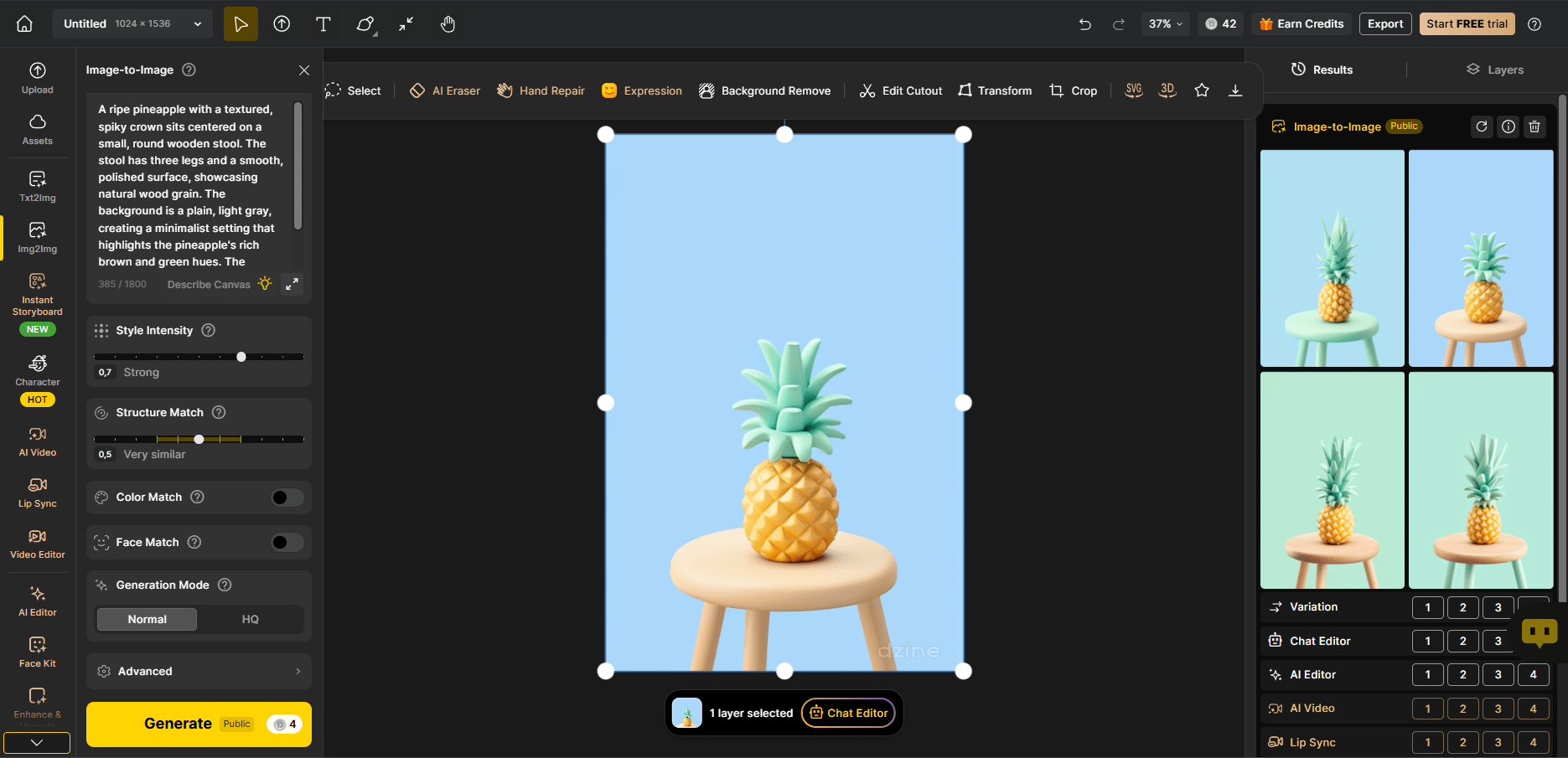Adjust the Style Intensity slider handle
The image size is (1568, 758).
241,357
